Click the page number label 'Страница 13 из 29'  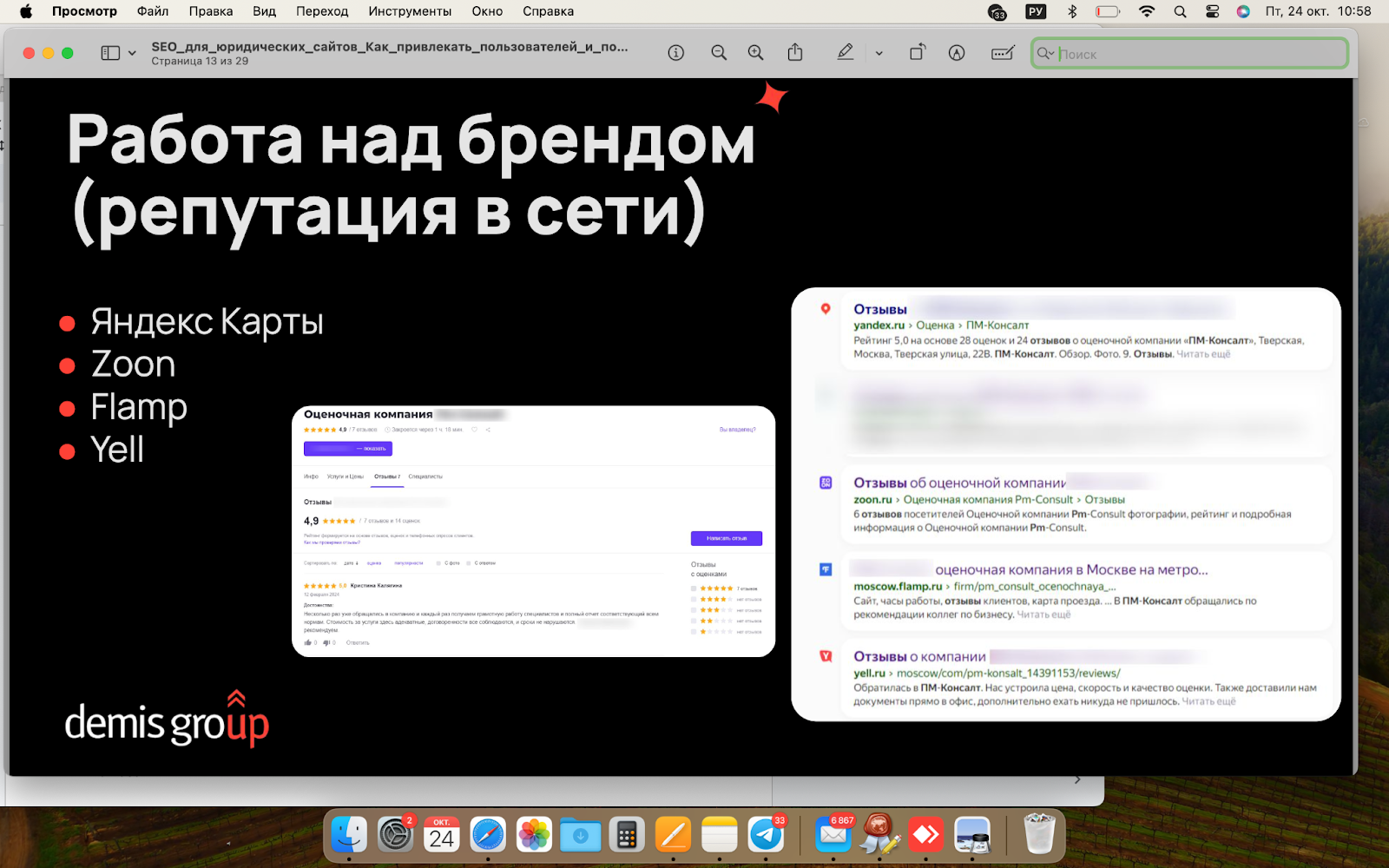coord(199,61)
